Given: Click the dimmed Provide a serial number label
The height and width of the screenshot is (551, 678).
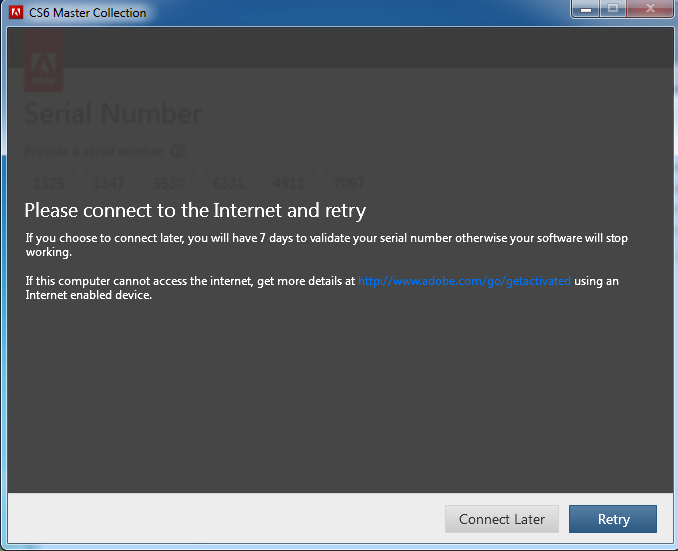Looking at the screenshot, I should pos(94,152).
